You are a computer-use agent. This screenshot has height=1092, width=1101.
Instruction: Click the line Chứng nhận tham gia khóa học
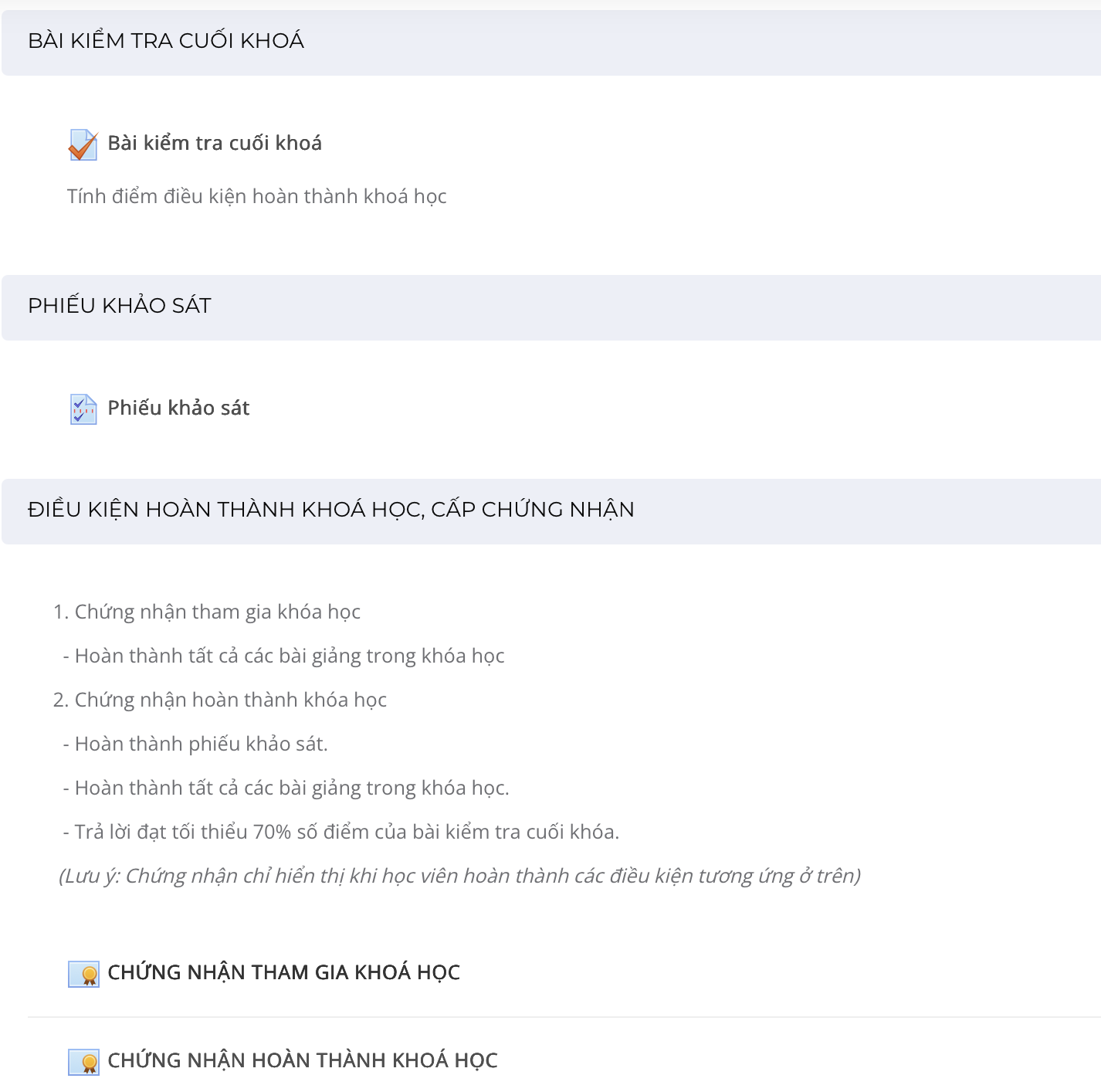coord(206,612)
